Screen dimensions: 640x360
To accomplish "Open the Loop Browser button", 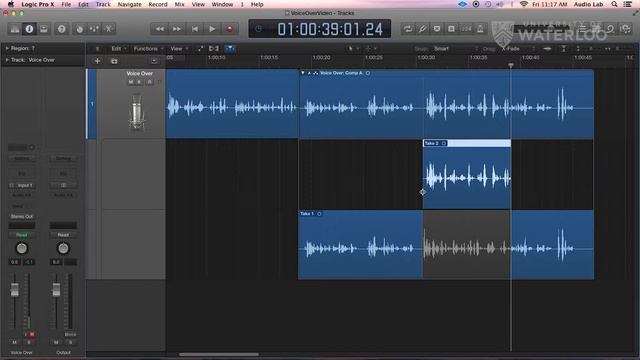I will pos(610,29).
